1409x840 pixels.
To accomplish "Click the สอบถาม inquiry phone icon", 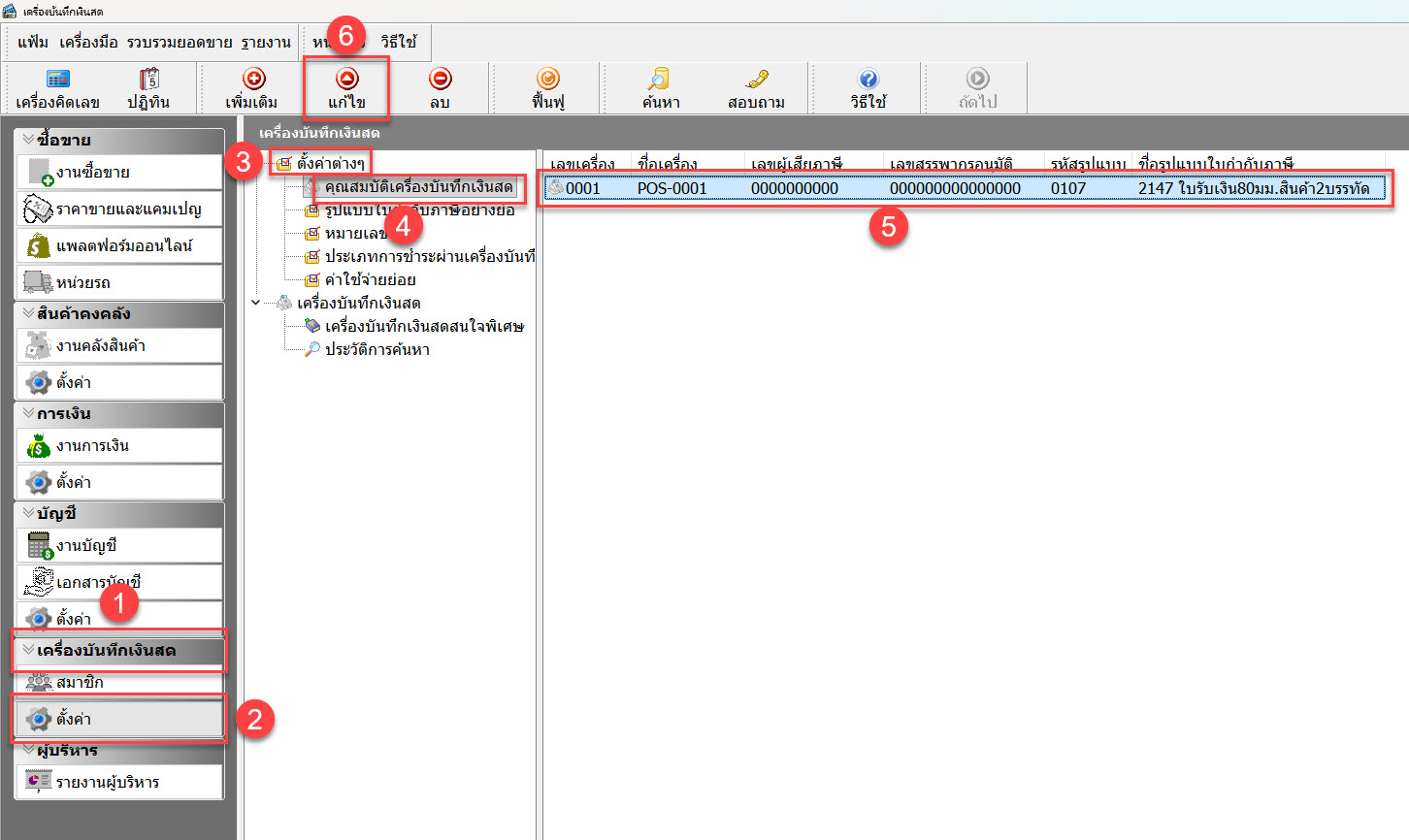I will [x=756, y=80].
